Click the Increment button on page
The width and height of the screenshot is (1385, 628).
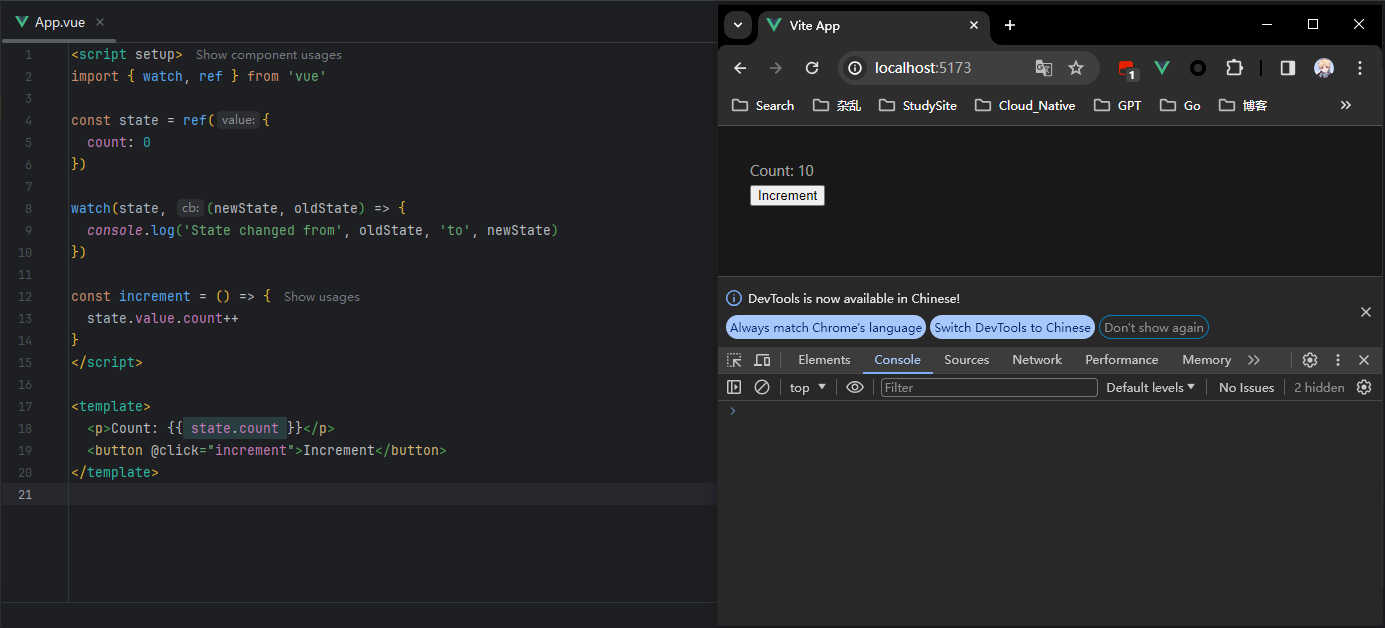(x=787, y=196)
